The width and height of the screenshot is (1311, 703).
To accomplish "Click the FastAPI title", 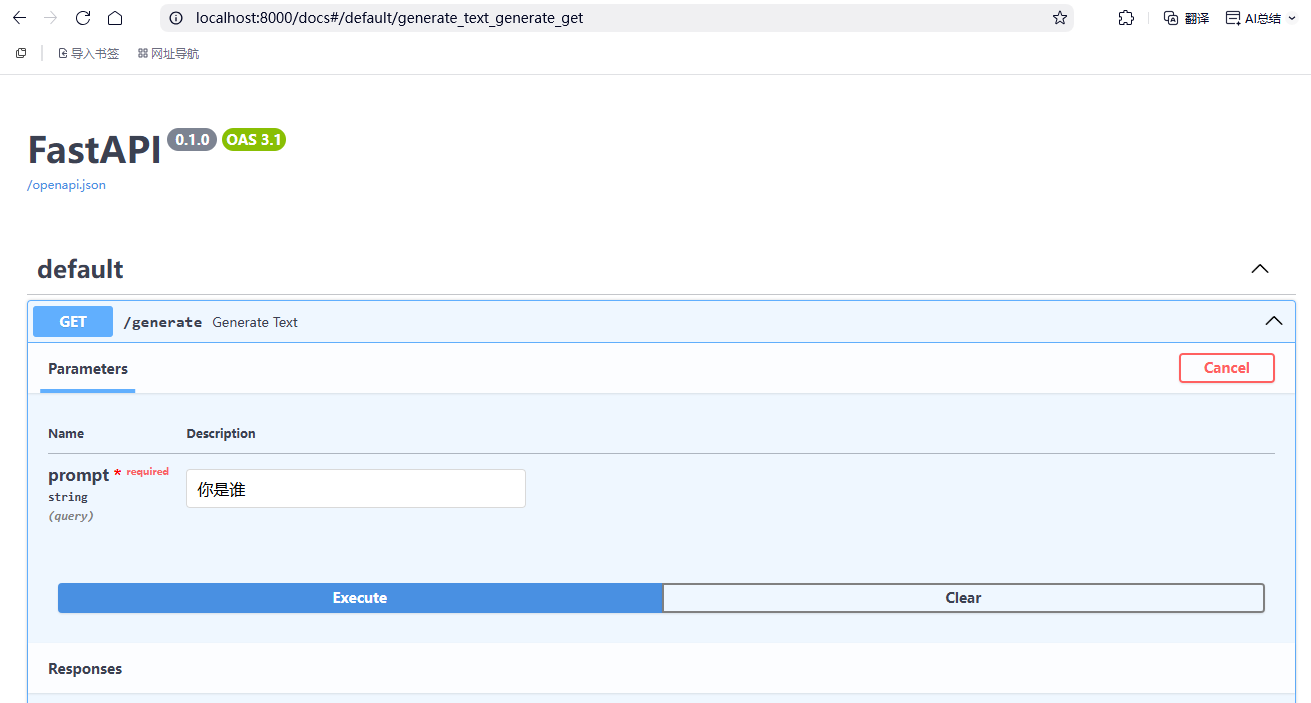I will pos(94,150).
